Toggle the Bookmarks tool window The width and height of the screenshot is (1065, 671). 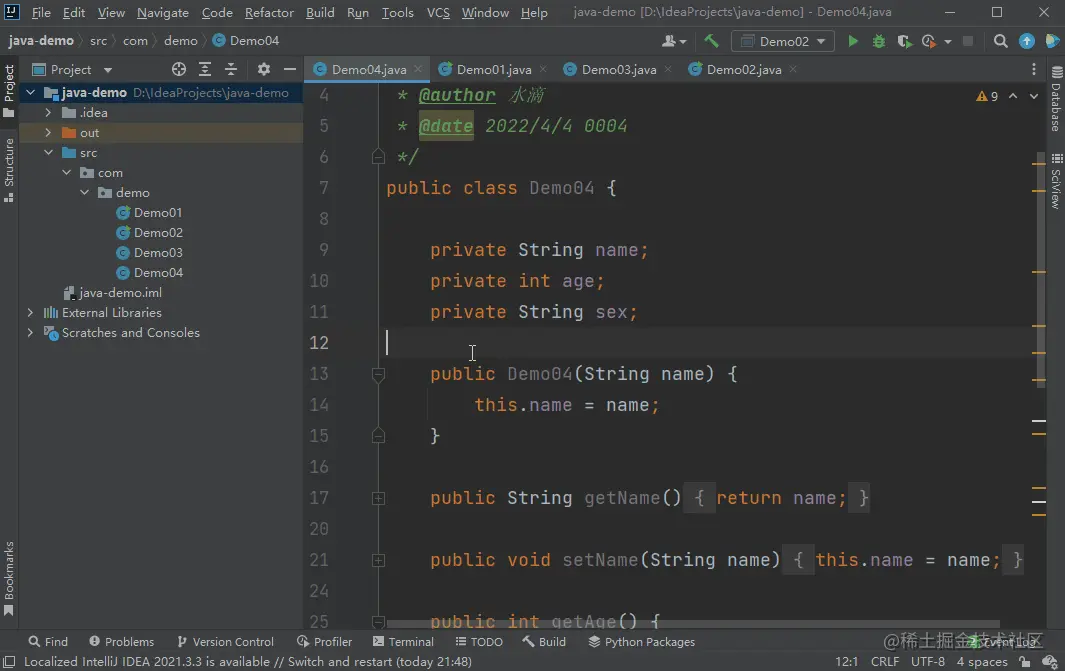click(x=9, y=578)
